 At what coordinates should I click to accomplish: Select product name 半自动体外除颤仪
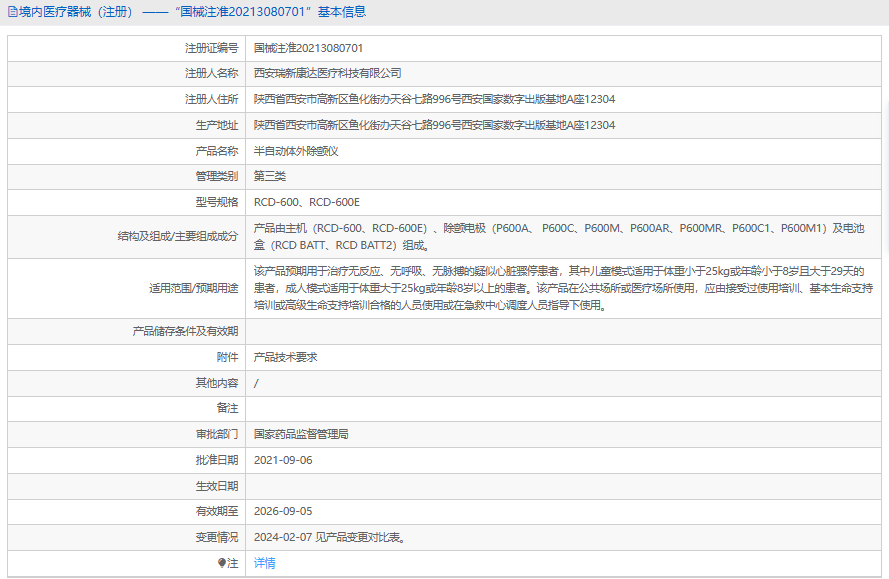tap(296, 151)
